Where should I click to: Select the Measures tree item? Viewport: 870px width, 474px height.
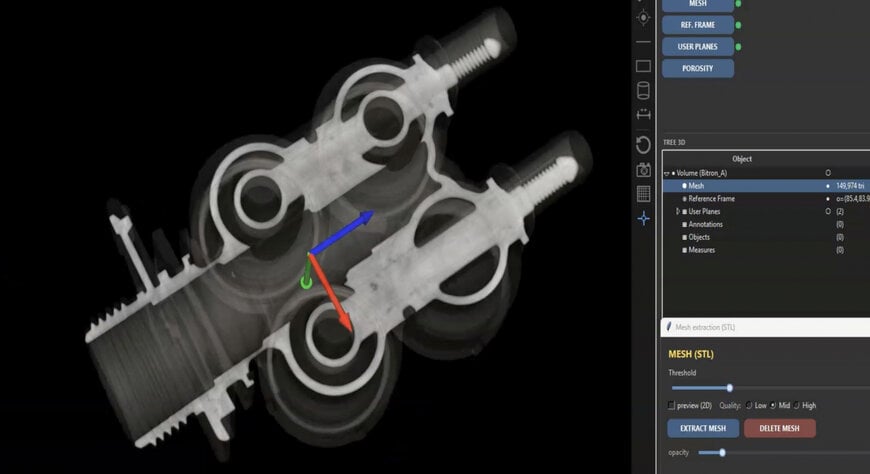[701, 250]
